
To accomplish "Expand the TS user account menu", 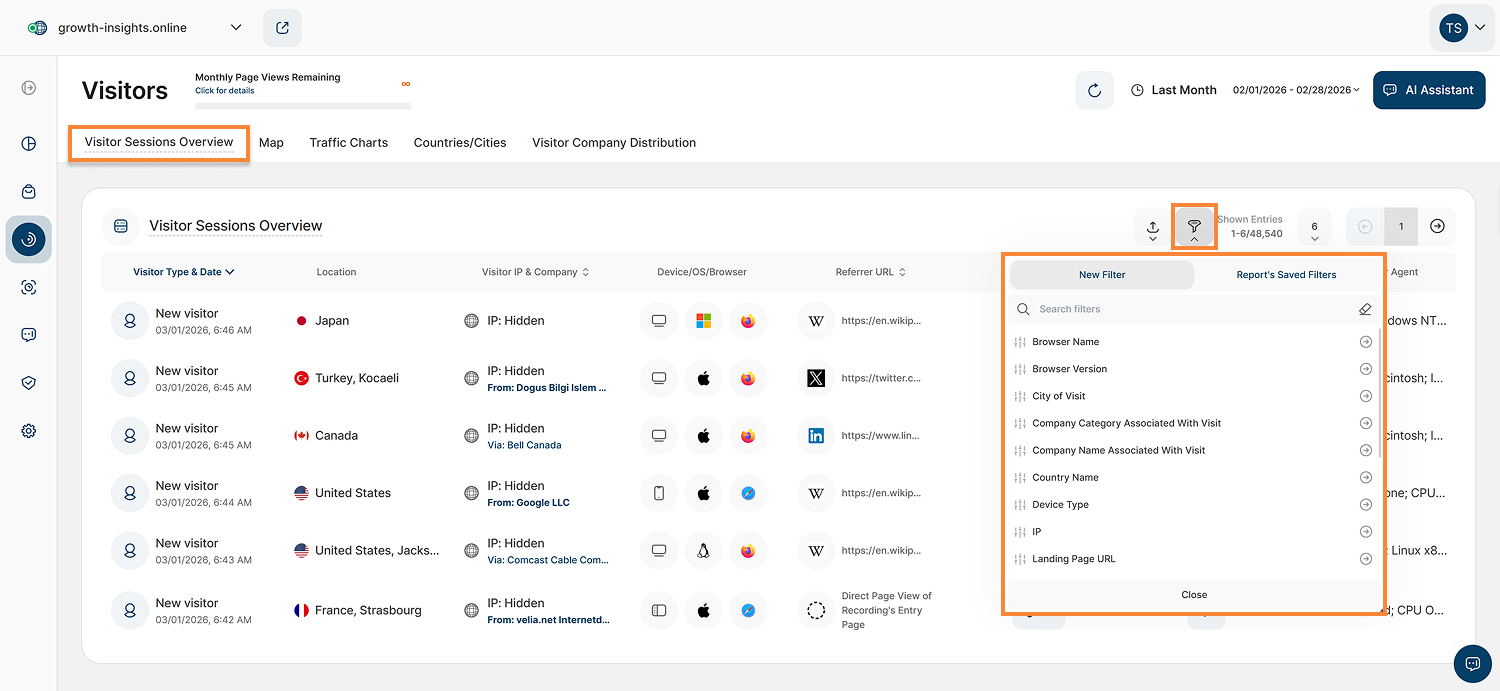I will (x=1461, y=28).
